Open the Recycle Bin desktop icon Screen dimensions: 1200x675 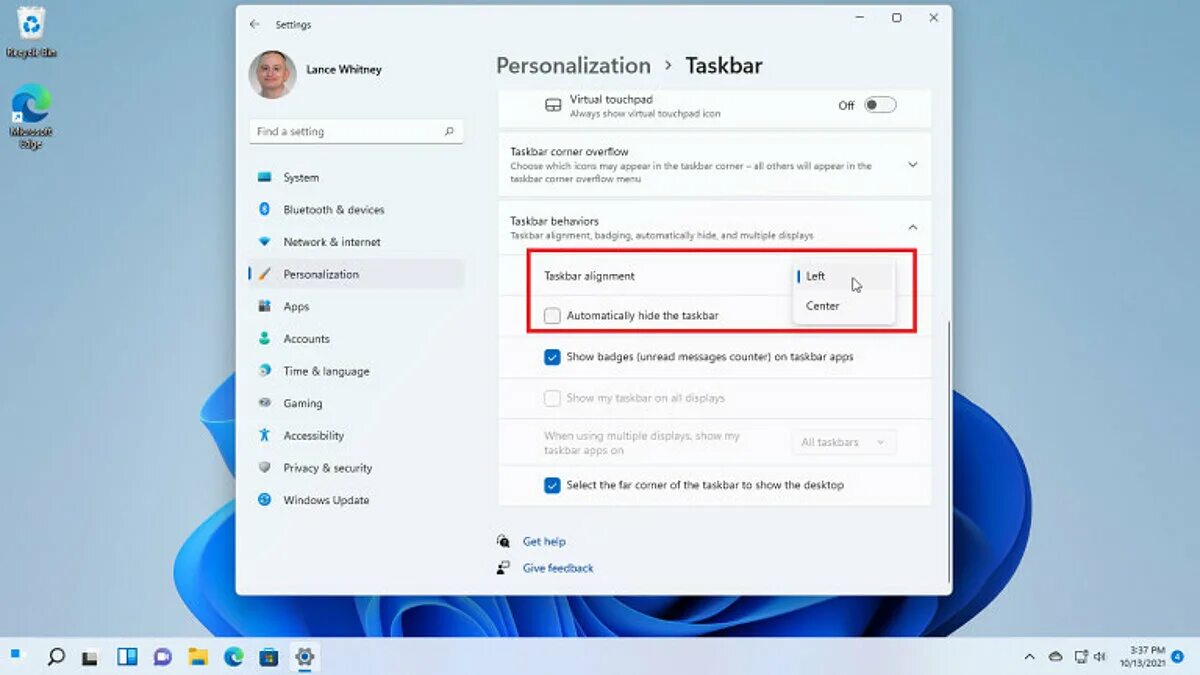tap(31, 31)
